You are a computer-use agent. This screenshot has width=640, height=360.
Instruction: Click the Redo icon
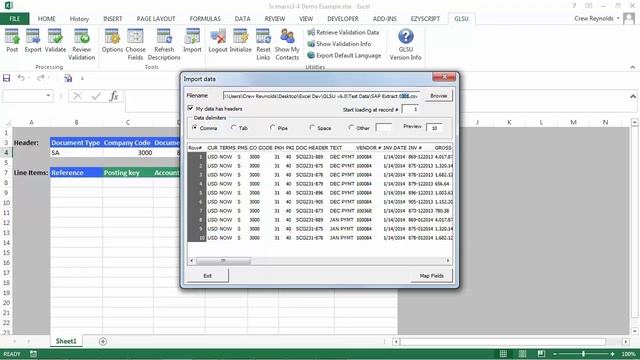(40, 78)
